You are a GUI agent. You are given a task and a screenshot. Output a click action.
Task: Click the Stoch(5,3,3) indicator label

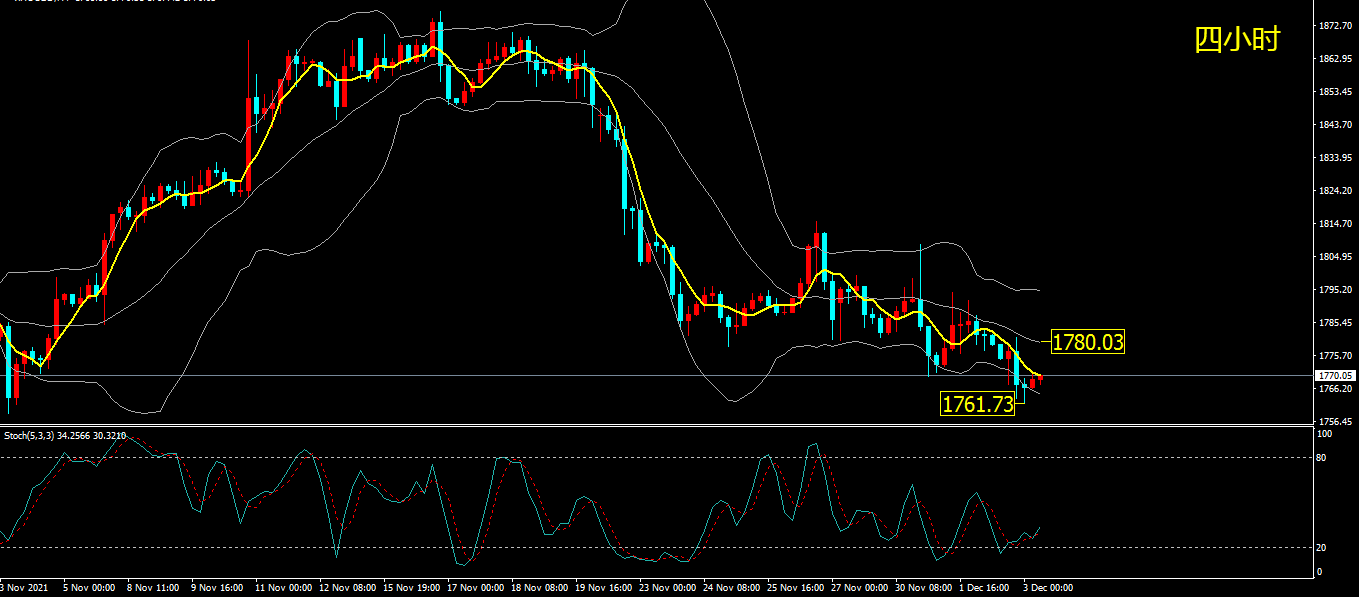(x=30, y=435)
